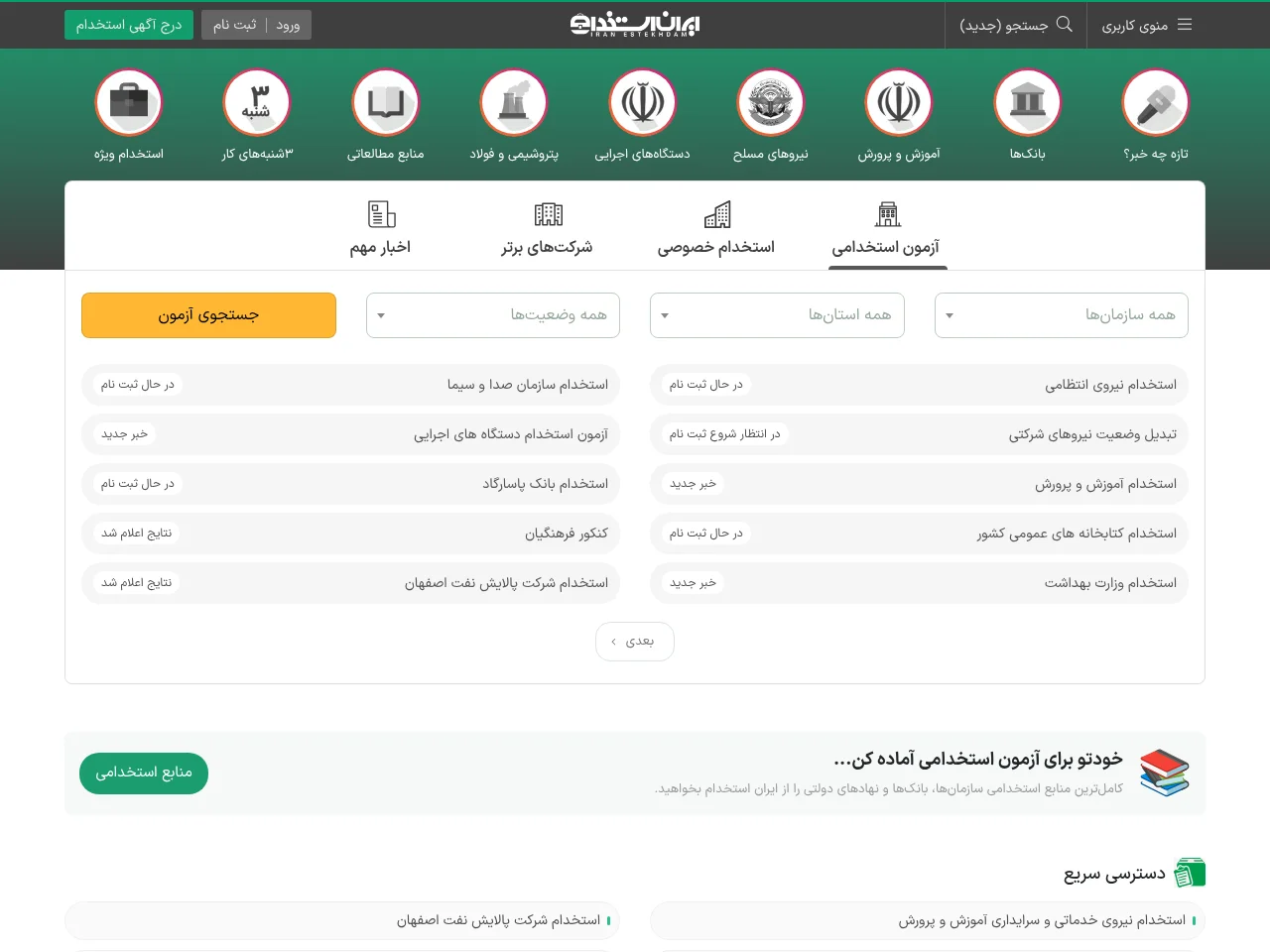
Task: Open استخدام سازمان صدا و سیما listing
Action: point(350,385)
